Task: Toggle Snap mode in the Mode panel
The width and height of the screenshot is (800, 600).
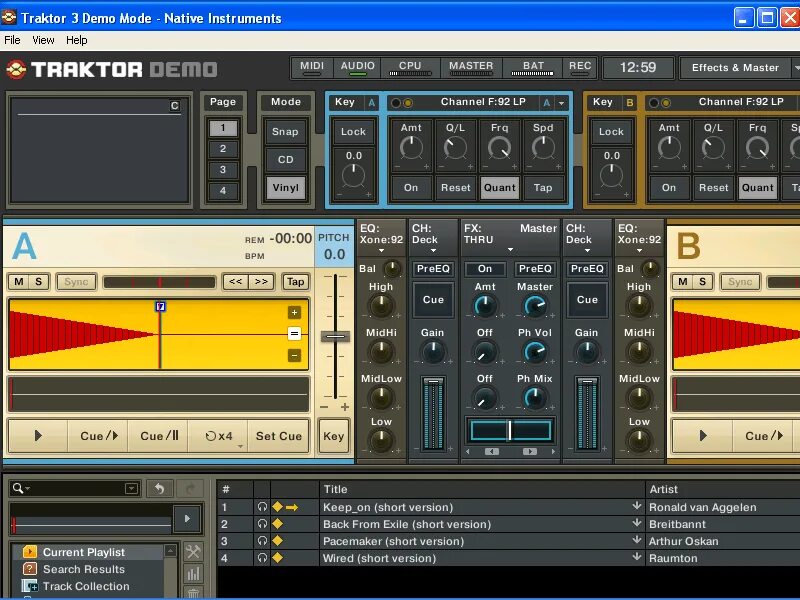Action: click(x=285, y=131)
